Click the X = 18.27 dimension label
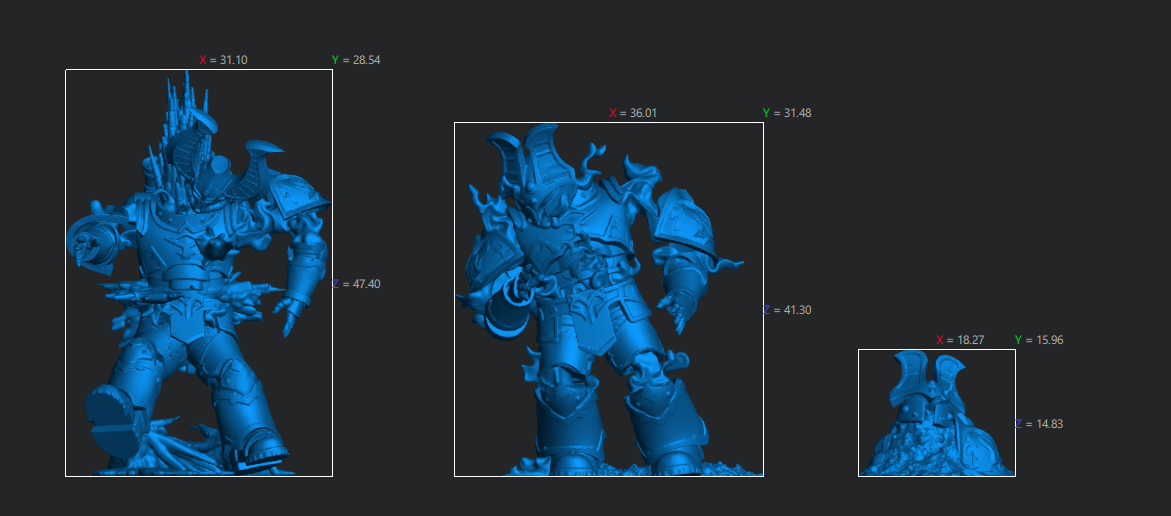The image size is (1171, 516). pos(960,340)
